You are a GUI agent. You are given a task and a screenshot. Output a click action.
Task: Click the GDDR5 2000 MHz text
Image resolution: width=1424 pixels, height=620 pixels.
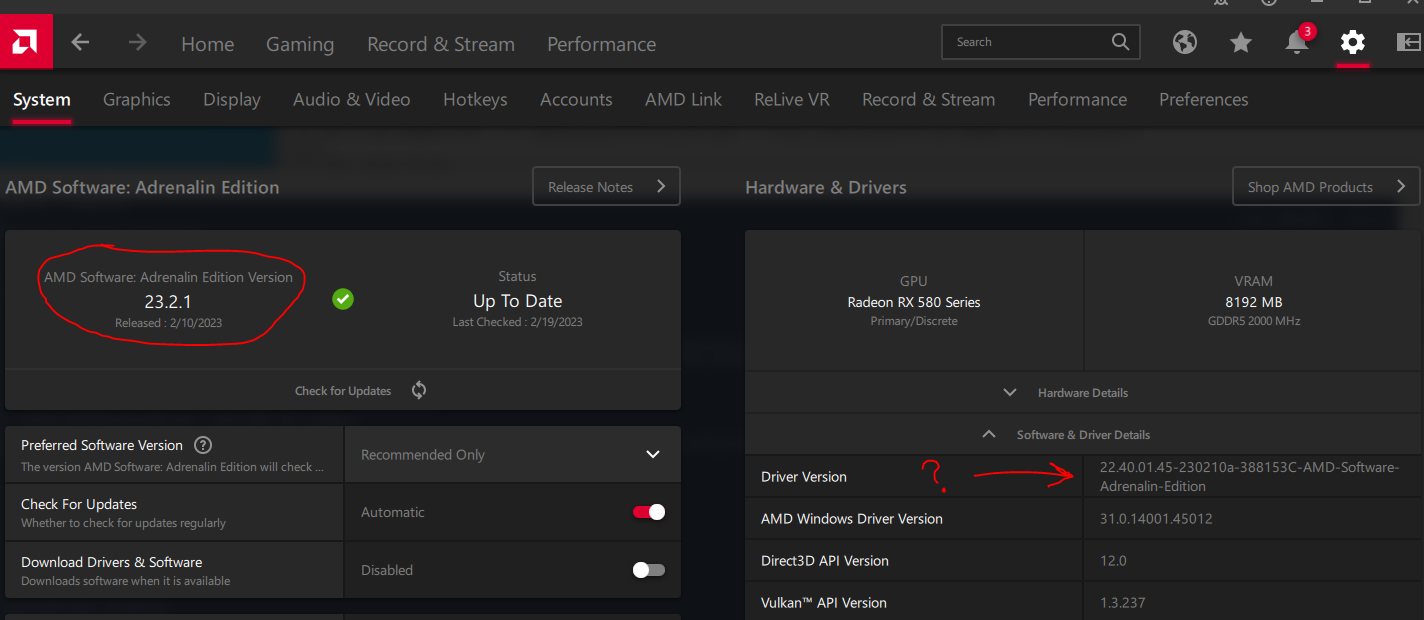click(1253, 321)
